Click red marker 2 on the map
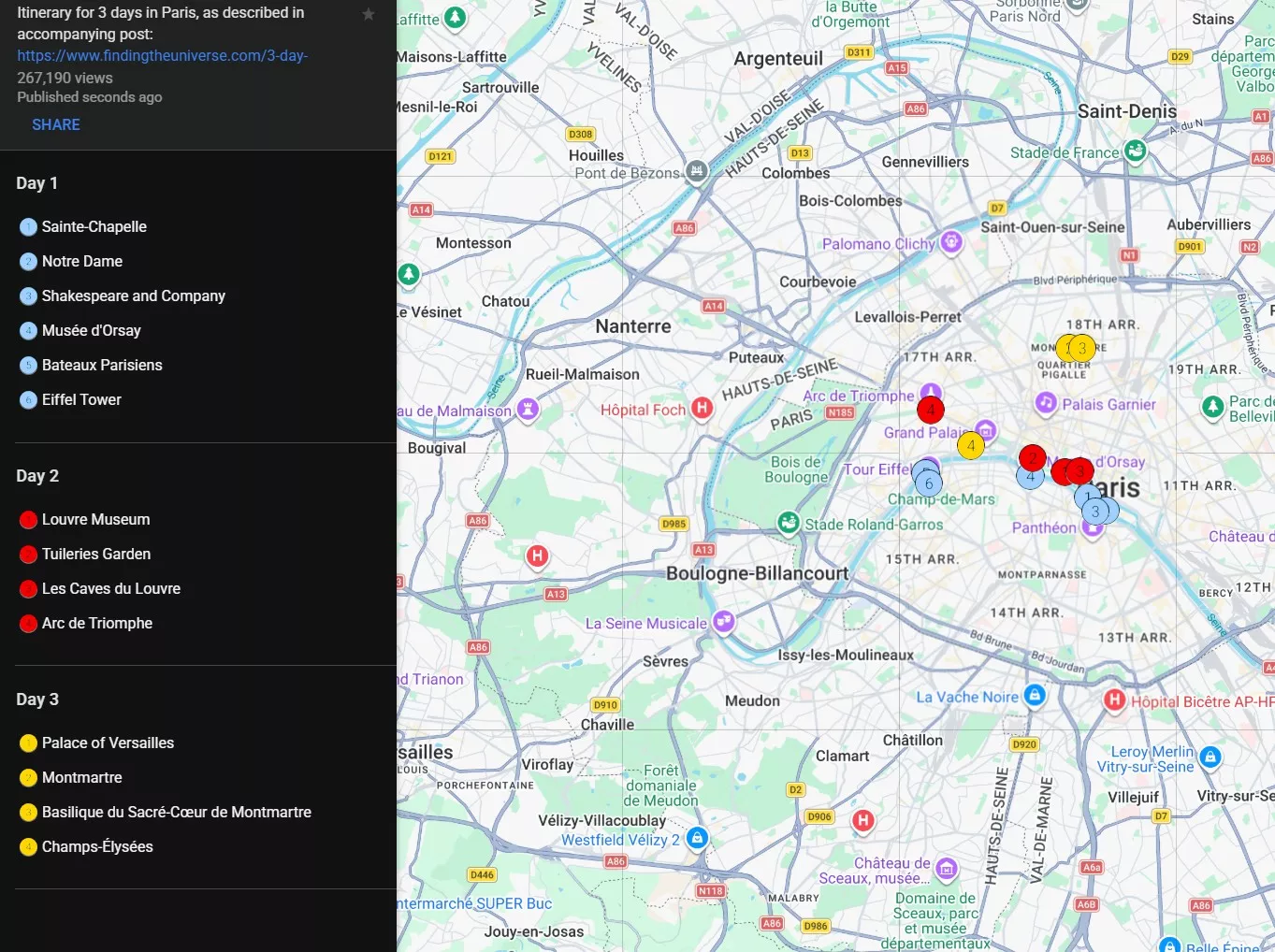Image resolution: width=1275 pixels, height=952 pixels. coord(1033,457)
